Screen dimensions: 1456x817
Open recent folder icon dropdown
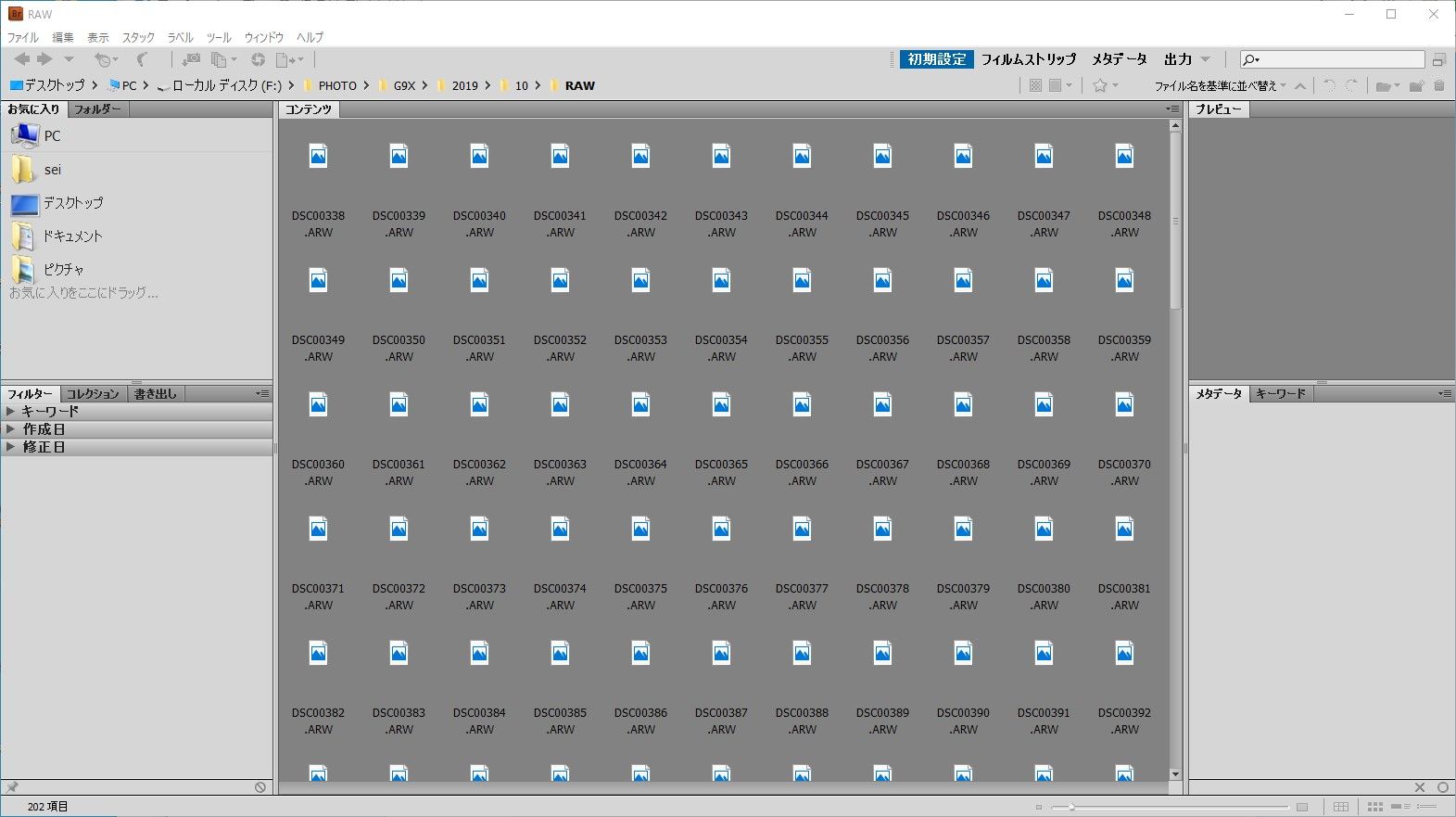(x=1387, y=86)
